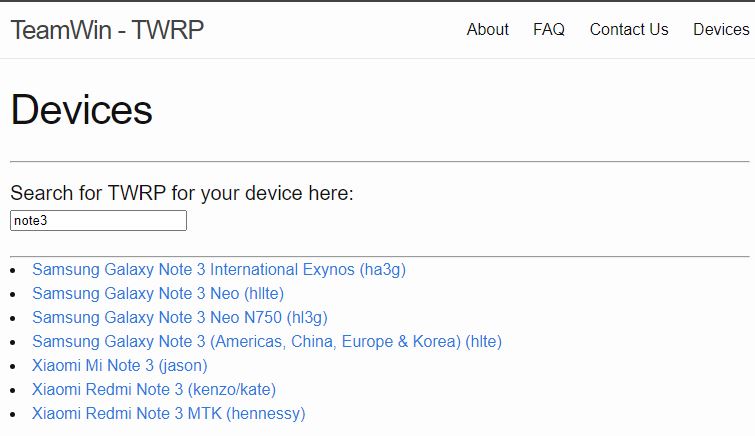
Task: Select the Devices page heading
Action: 81,110
